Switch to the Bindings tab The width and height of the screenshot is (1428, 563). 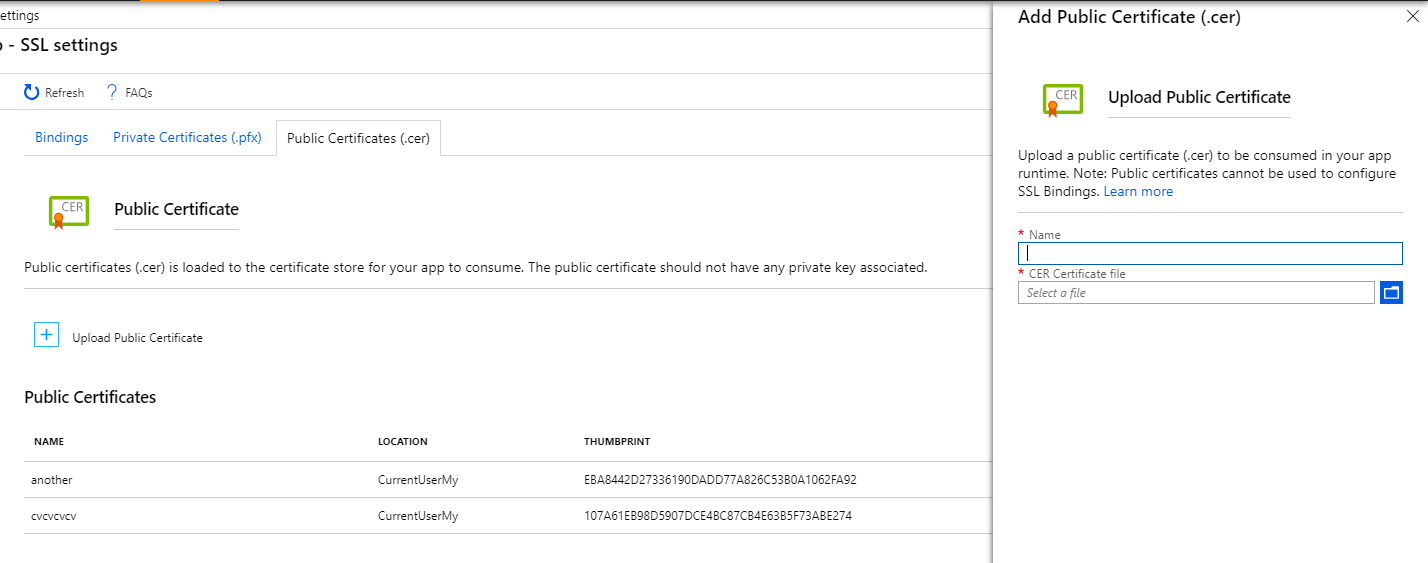pyautogui.click(x=62, y=137)
